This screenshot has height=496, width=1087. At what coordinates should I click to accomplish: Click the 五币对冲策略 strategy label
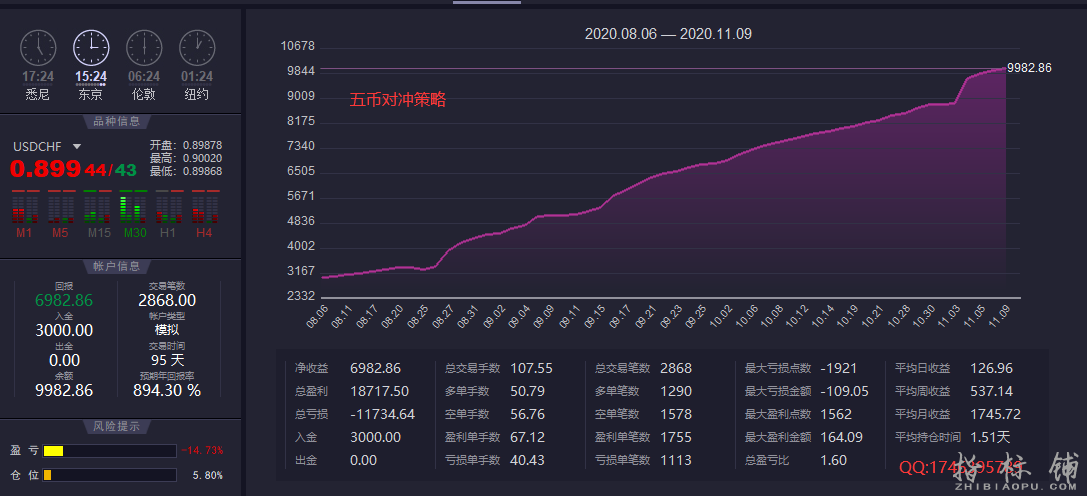click(x=397, y=100)
